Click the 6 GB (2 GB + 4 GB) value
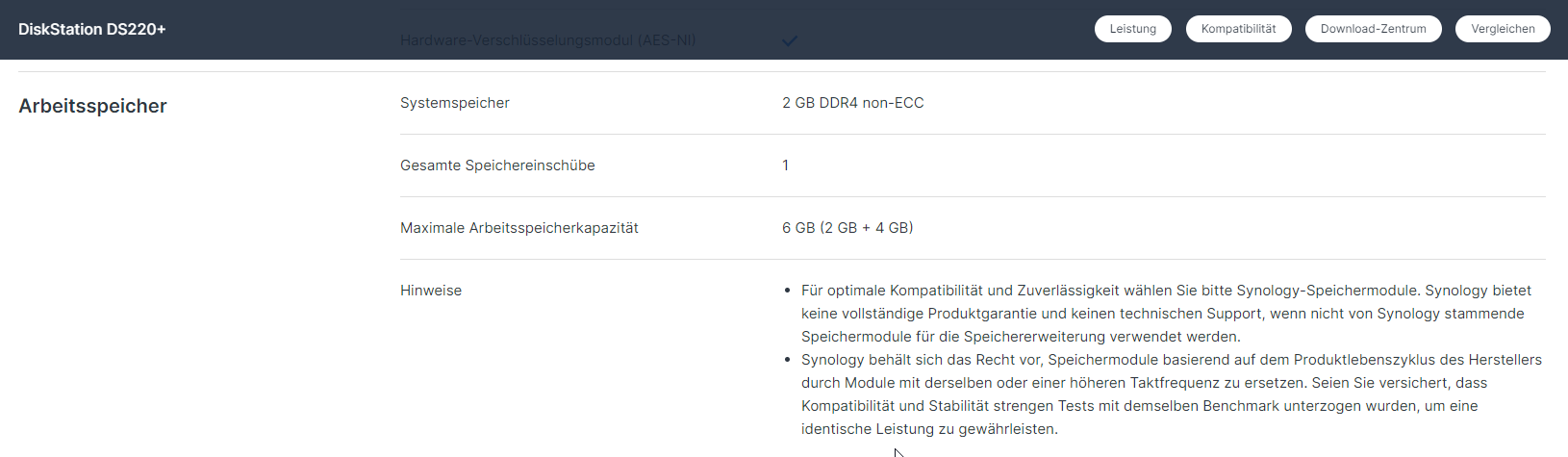1568x457 pixels. [x=847, y=228]
